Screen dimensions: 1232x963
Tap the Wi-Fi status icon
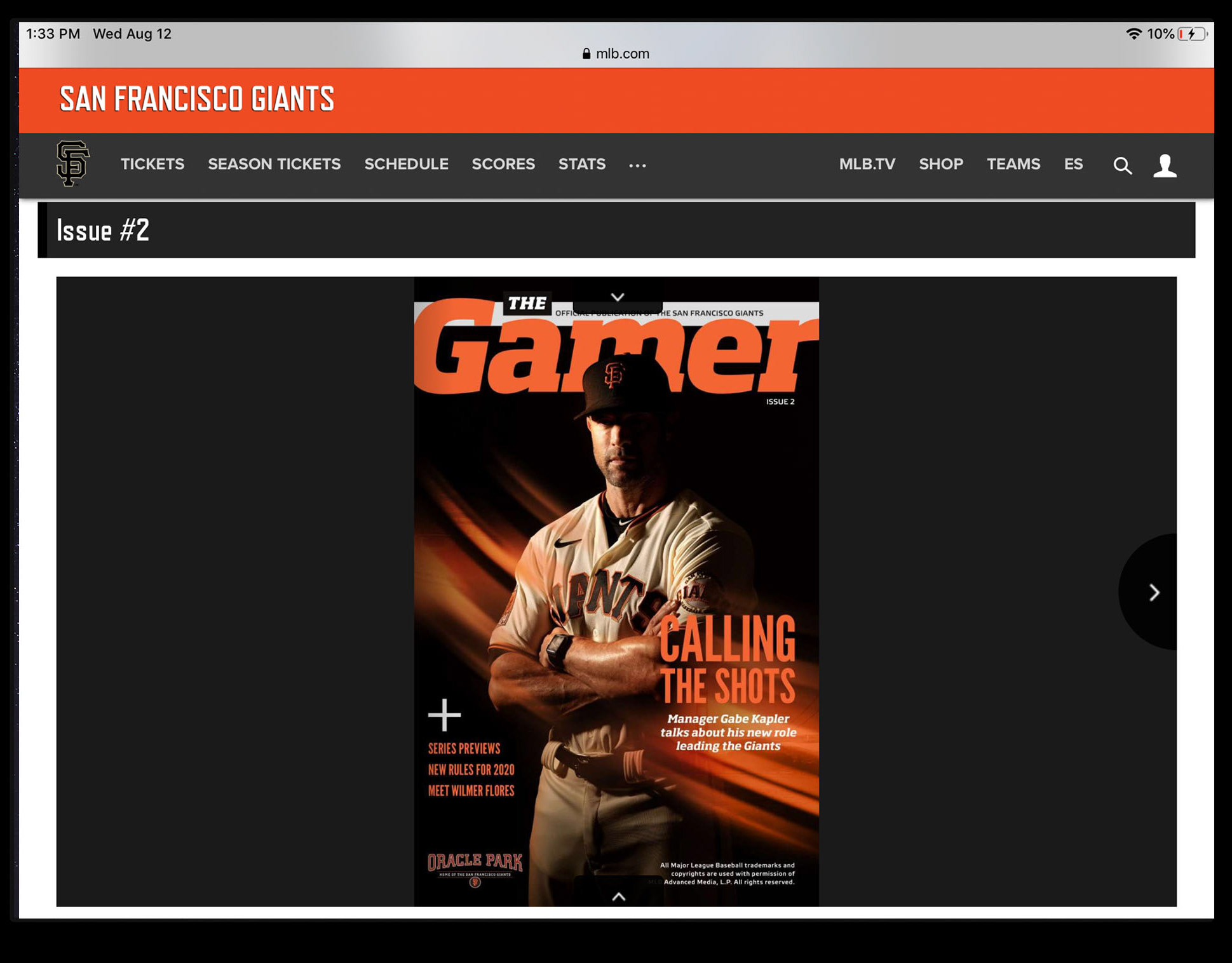(1134, 34)
